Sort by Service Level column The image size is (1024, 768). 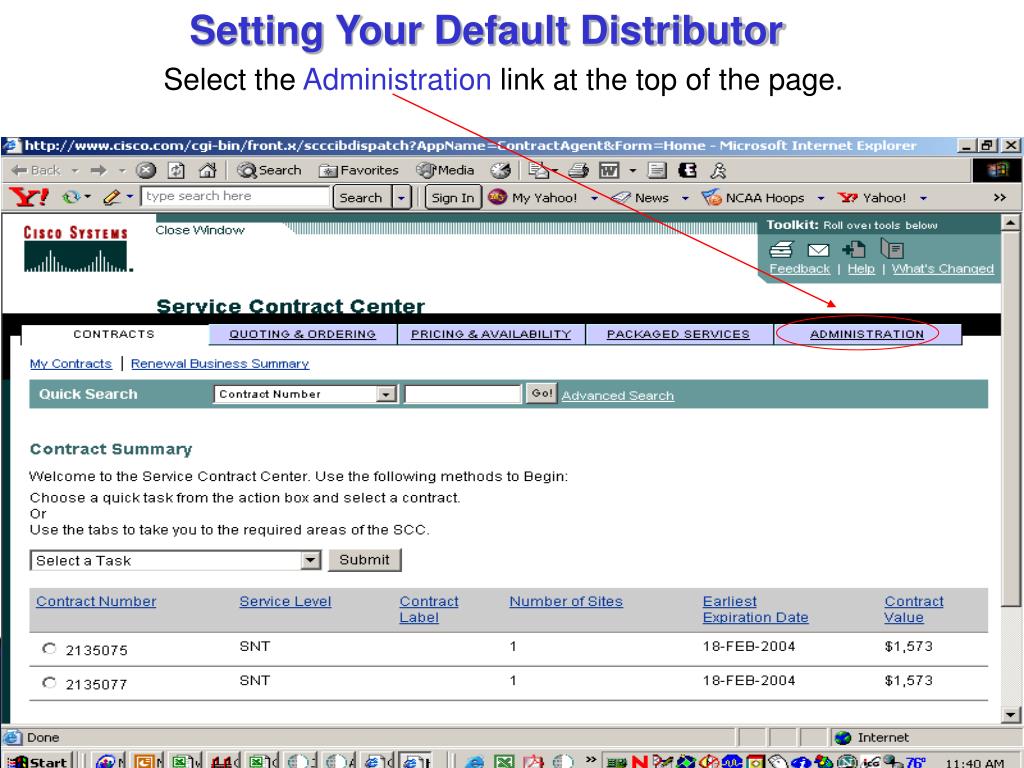pyautogui.click(x=285, y=601)
